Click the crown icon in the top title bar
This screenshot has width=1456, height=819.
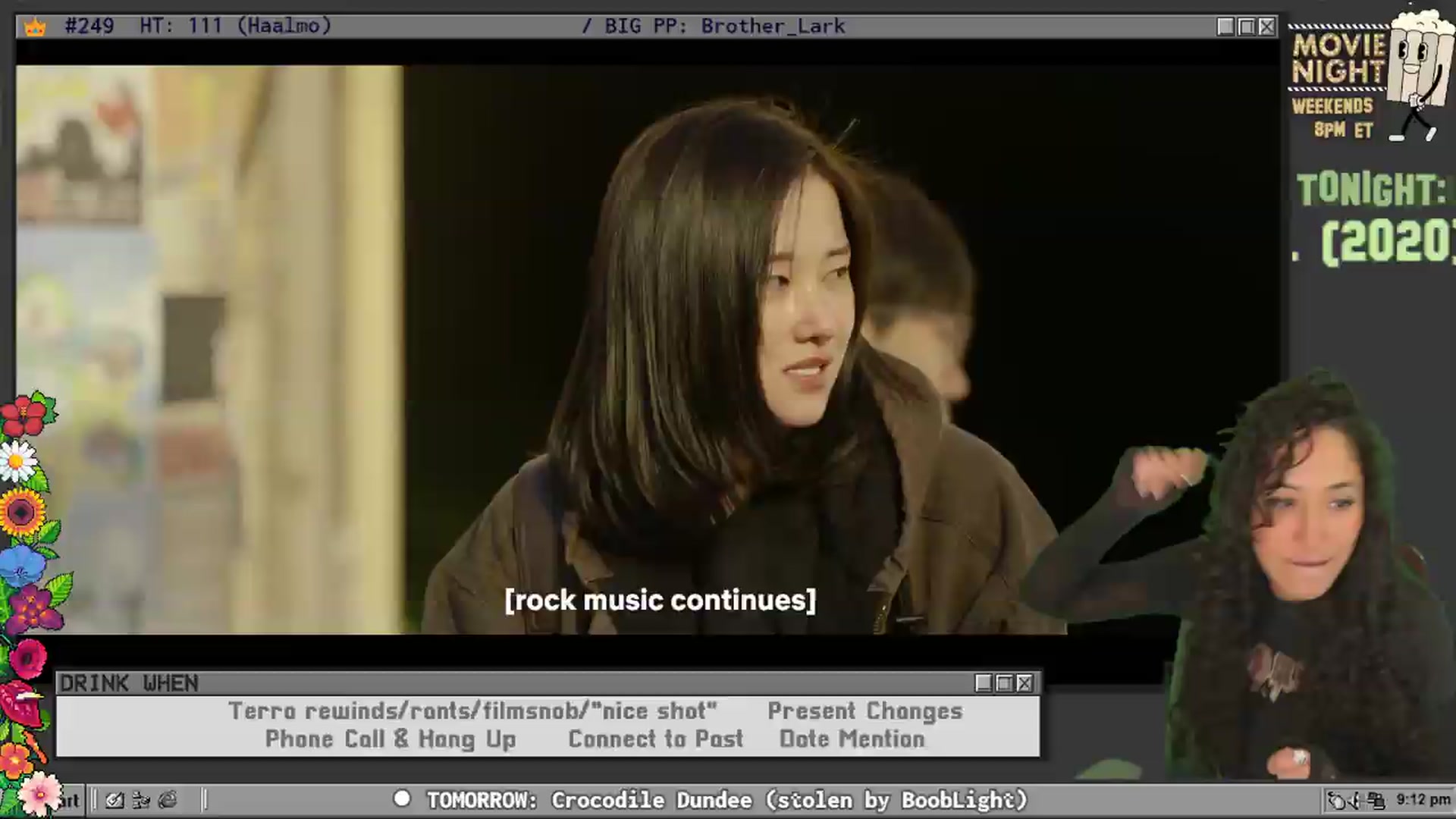pos(35,27)
